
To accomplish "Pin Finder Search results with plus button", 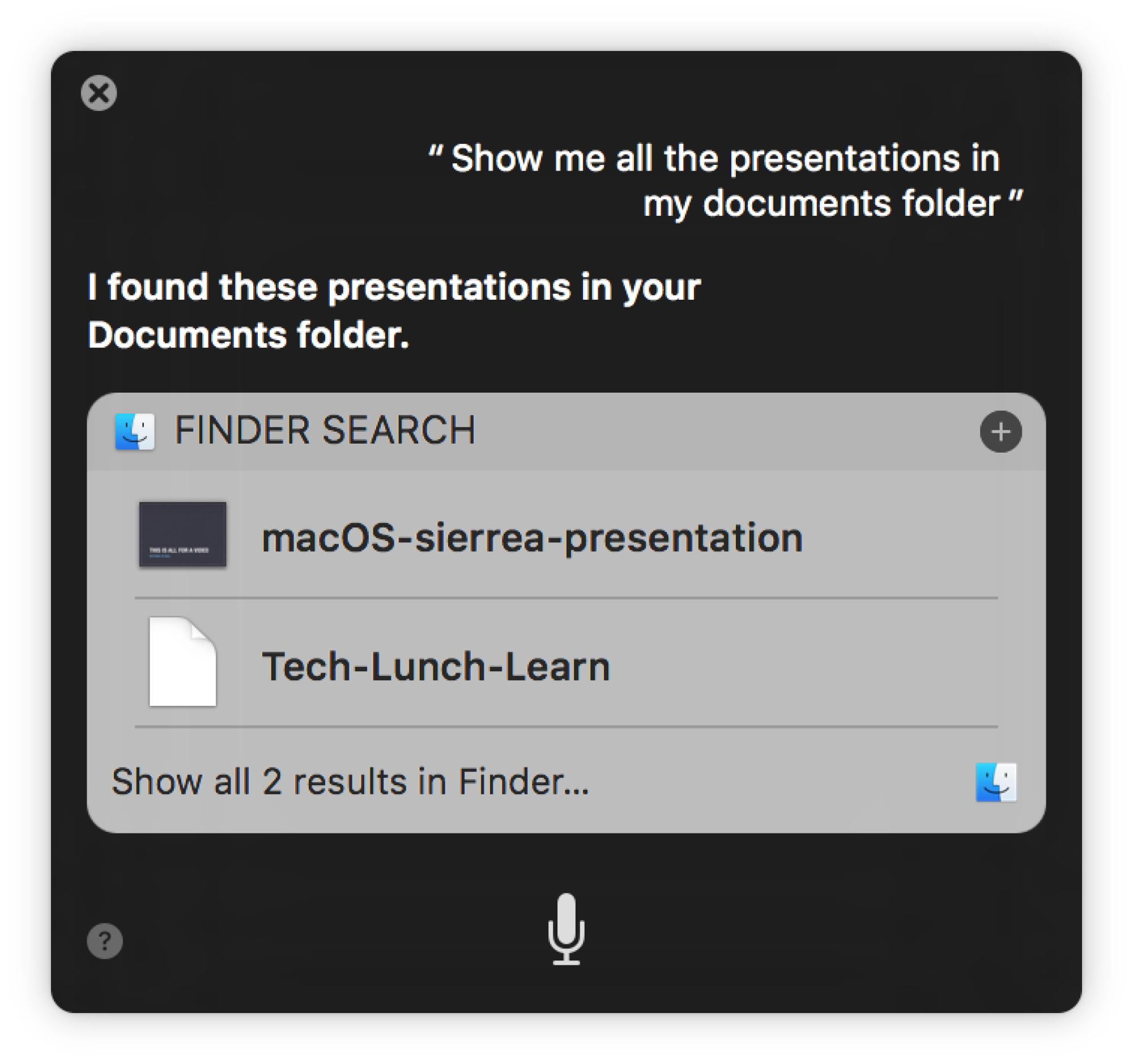I will point(1001,431).
